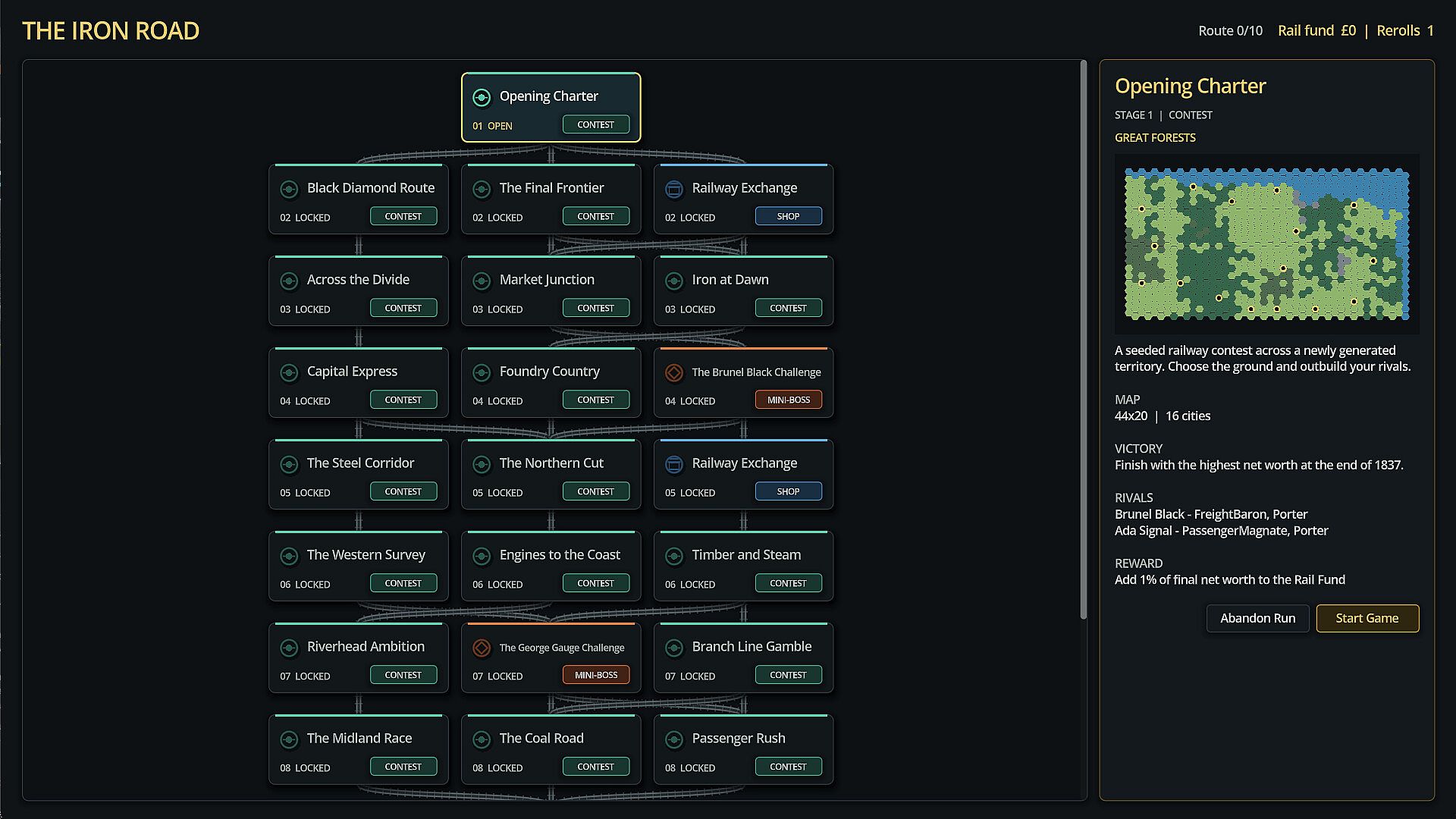This screenshot has height=819, width=1456.
Task: Open the Great Forests map preview
Action: (1266, 244)
